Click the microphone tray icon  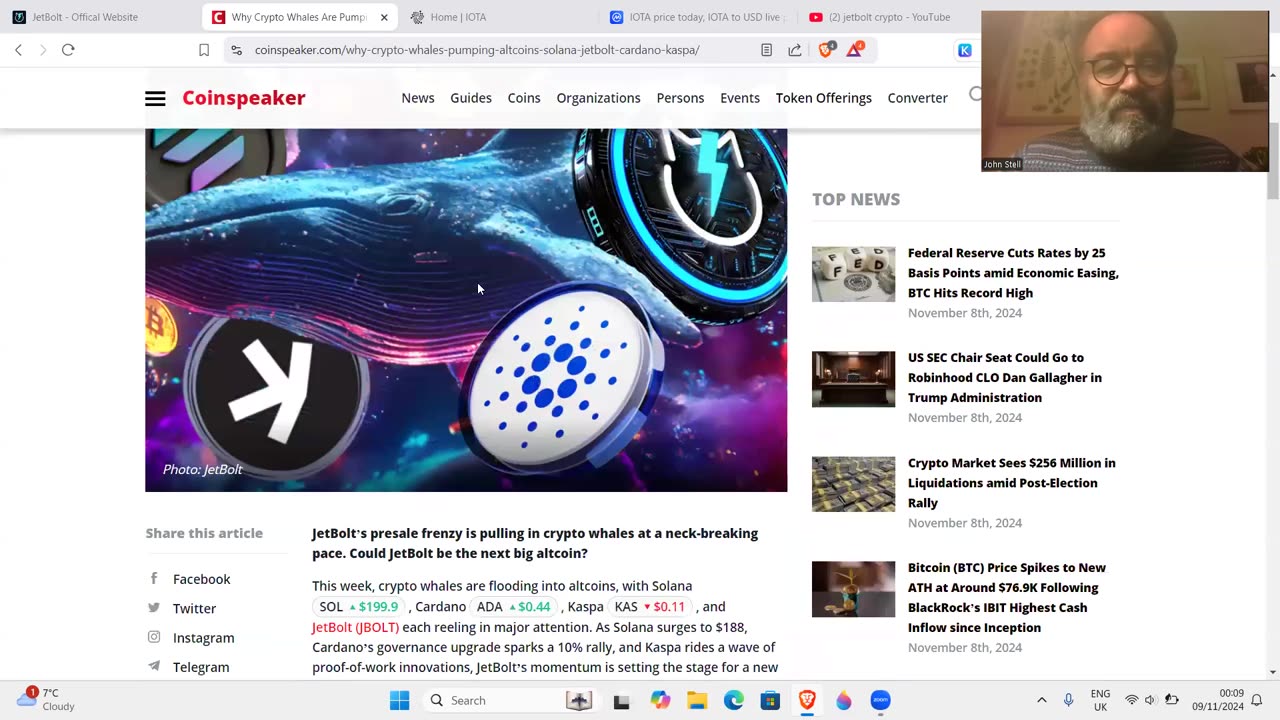(1068, 700)
